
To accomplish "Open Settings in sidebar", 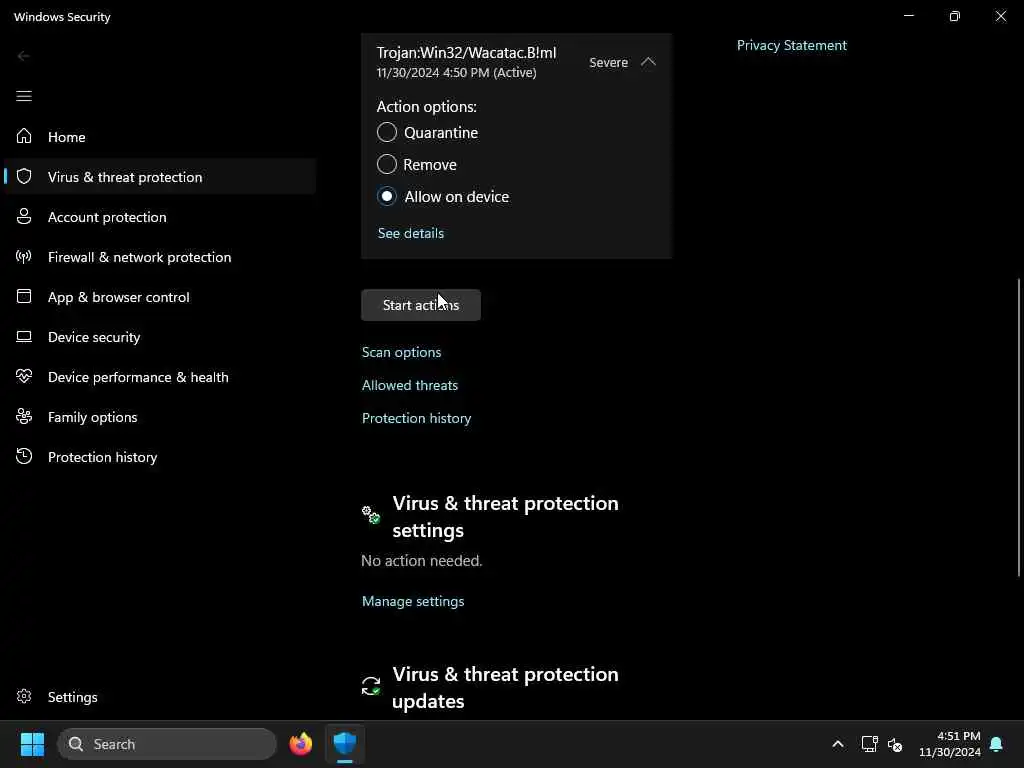I will coord(159,697).
